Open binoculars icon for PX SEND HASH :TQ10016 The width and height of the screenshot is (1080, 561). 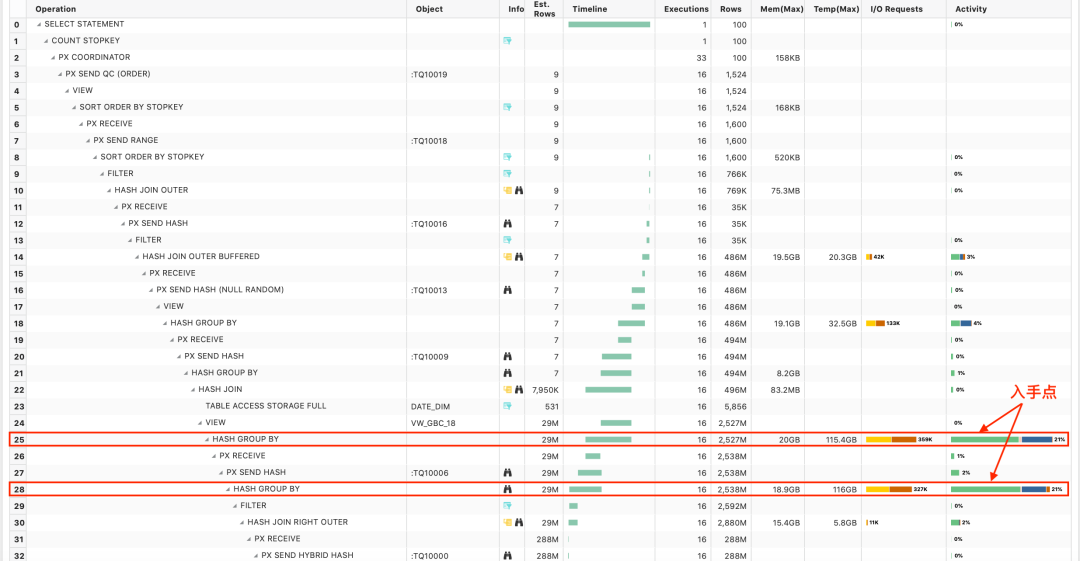pyautogui.click(x=508, y=224)
